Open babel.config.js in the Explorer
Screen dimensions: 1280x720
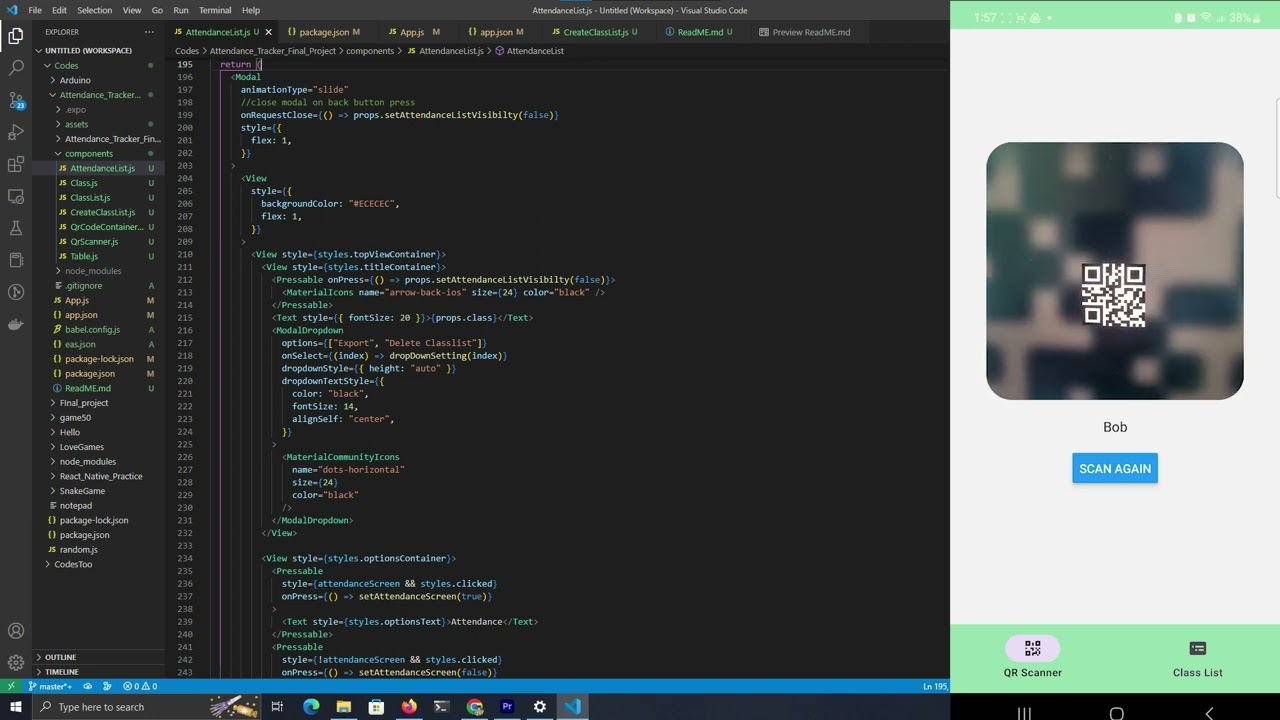click(x=92, y=330)
